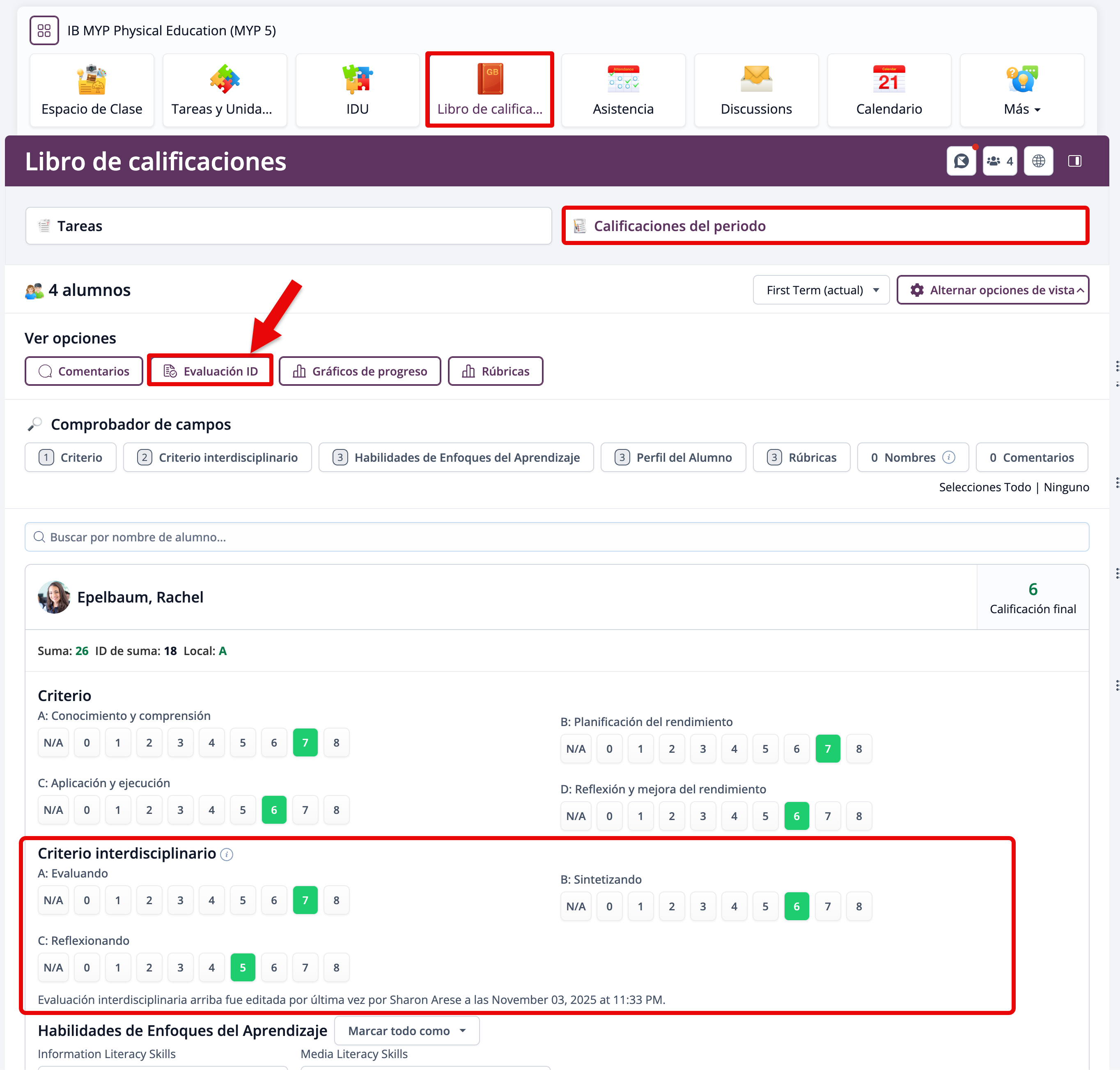Image resolution: width=1120 pixels, height=1070 pixels.
Task: Click the chat messages icon in header
Action: (961, 161)
